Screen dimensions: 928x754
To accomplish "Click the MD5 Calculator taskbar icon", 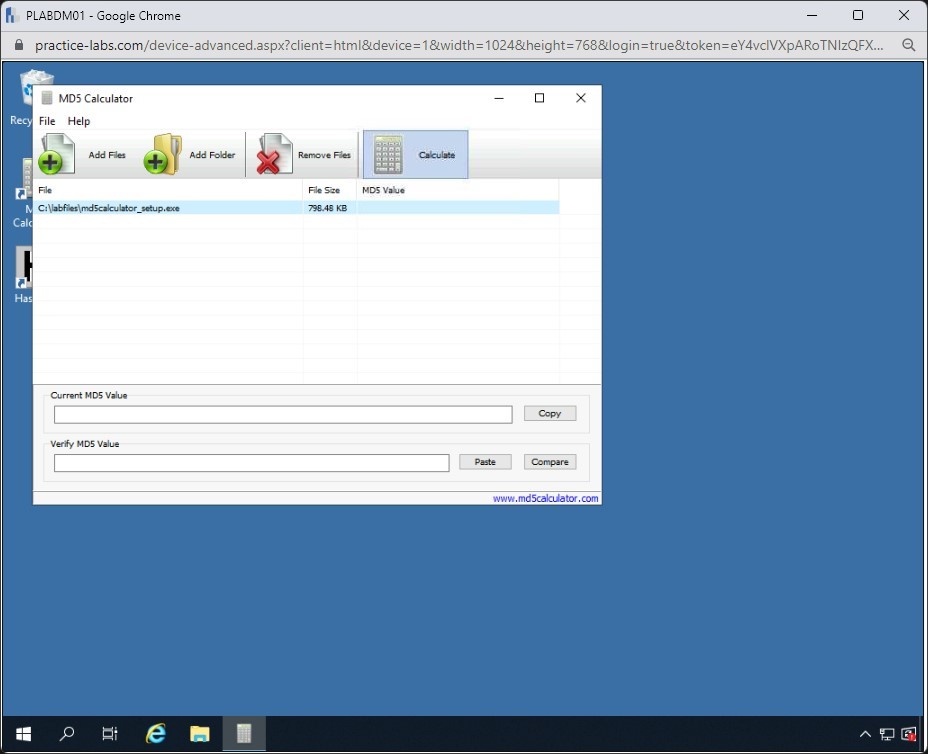I will (243, 734).
